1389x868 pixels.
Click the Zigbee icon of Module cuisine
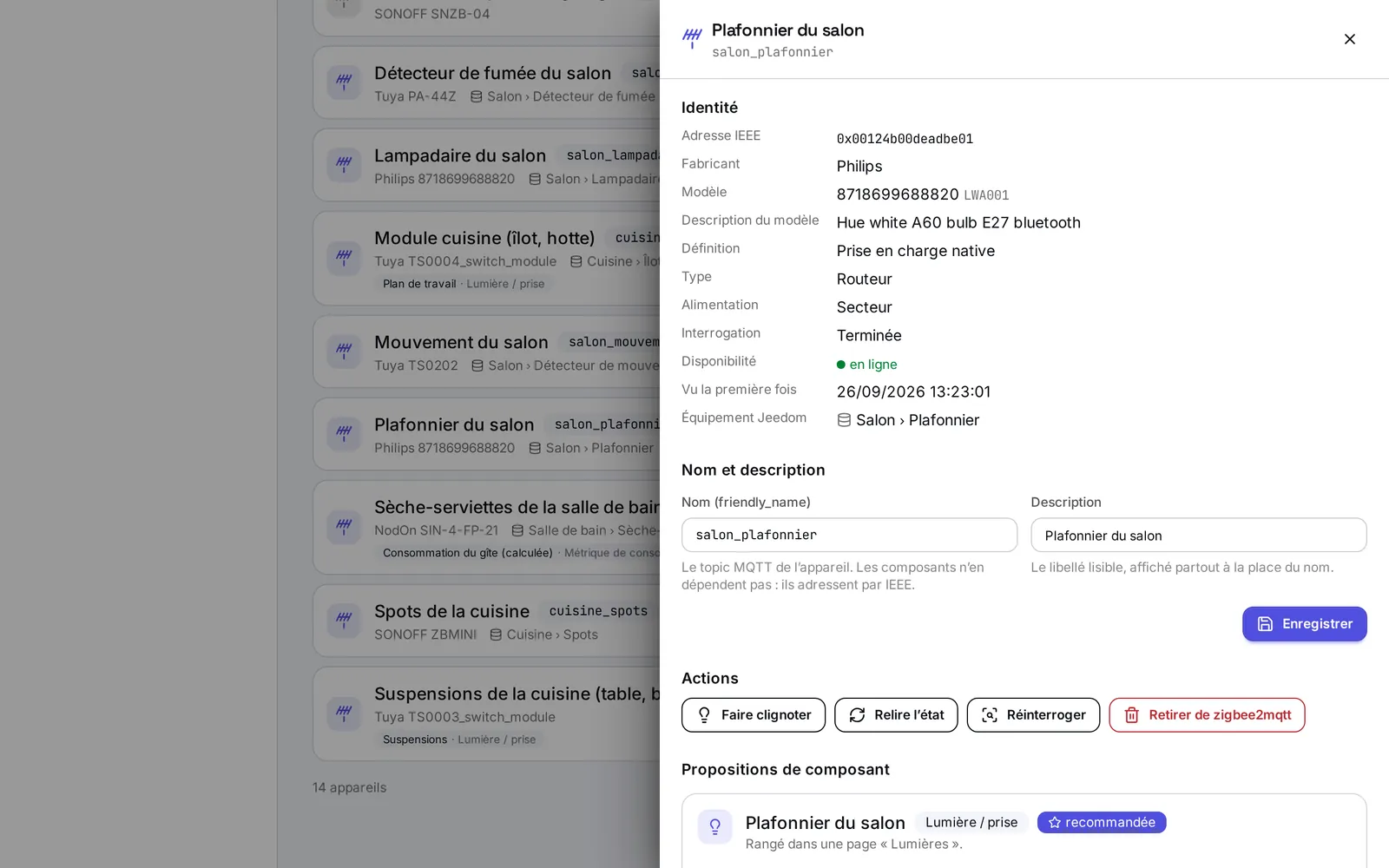[x=344, y=258]
